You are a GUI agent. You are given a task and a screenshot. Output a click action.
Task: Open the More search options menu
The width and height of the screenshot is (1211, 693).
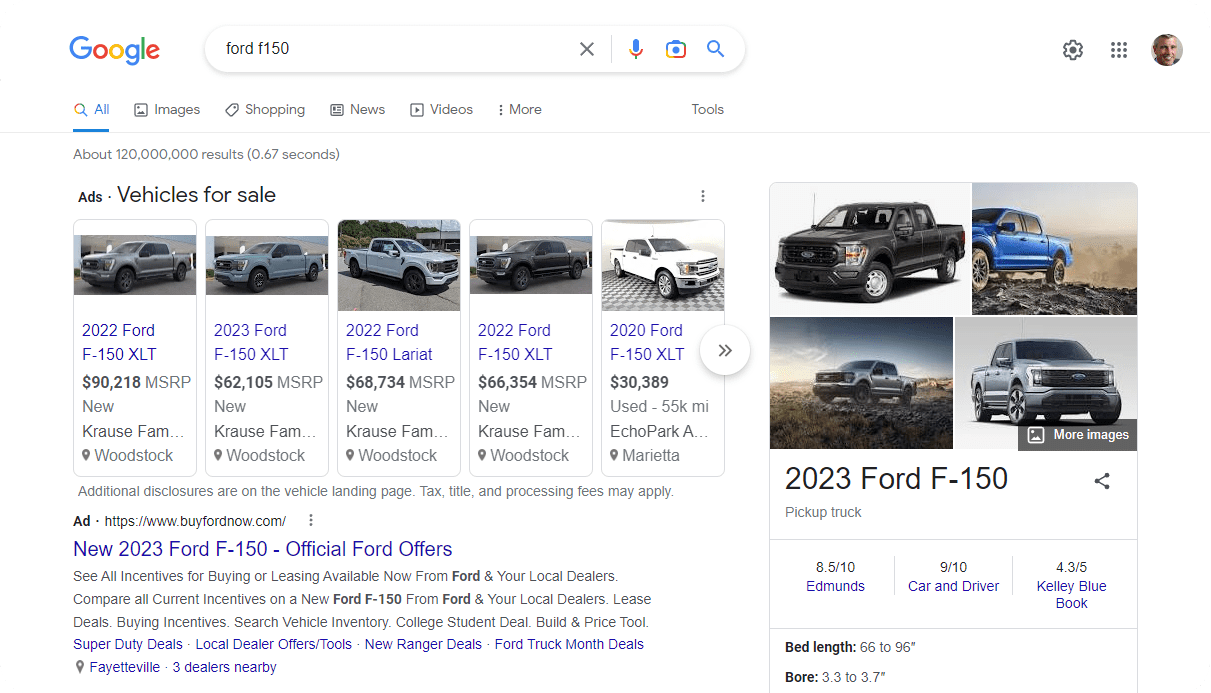pyautogui.click(x=519, y=109)
